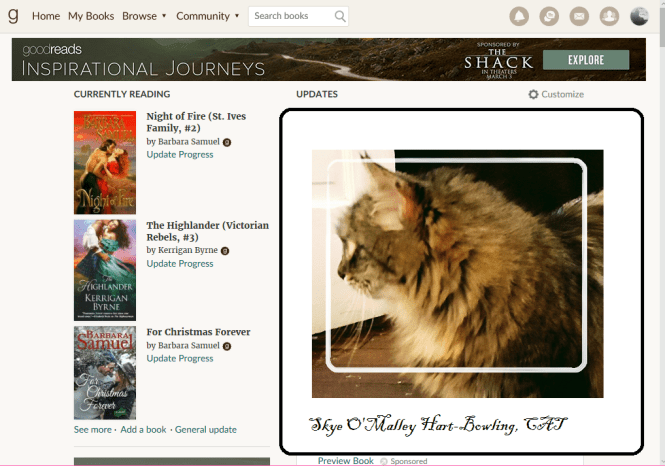Open the messages envelope icon
The width and height of the screenshot is (665, 466).
579,16
